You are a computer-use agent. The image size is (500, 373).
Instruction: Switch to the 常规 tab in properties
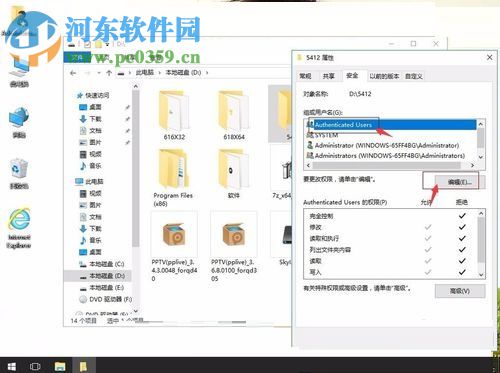(305, 76)
